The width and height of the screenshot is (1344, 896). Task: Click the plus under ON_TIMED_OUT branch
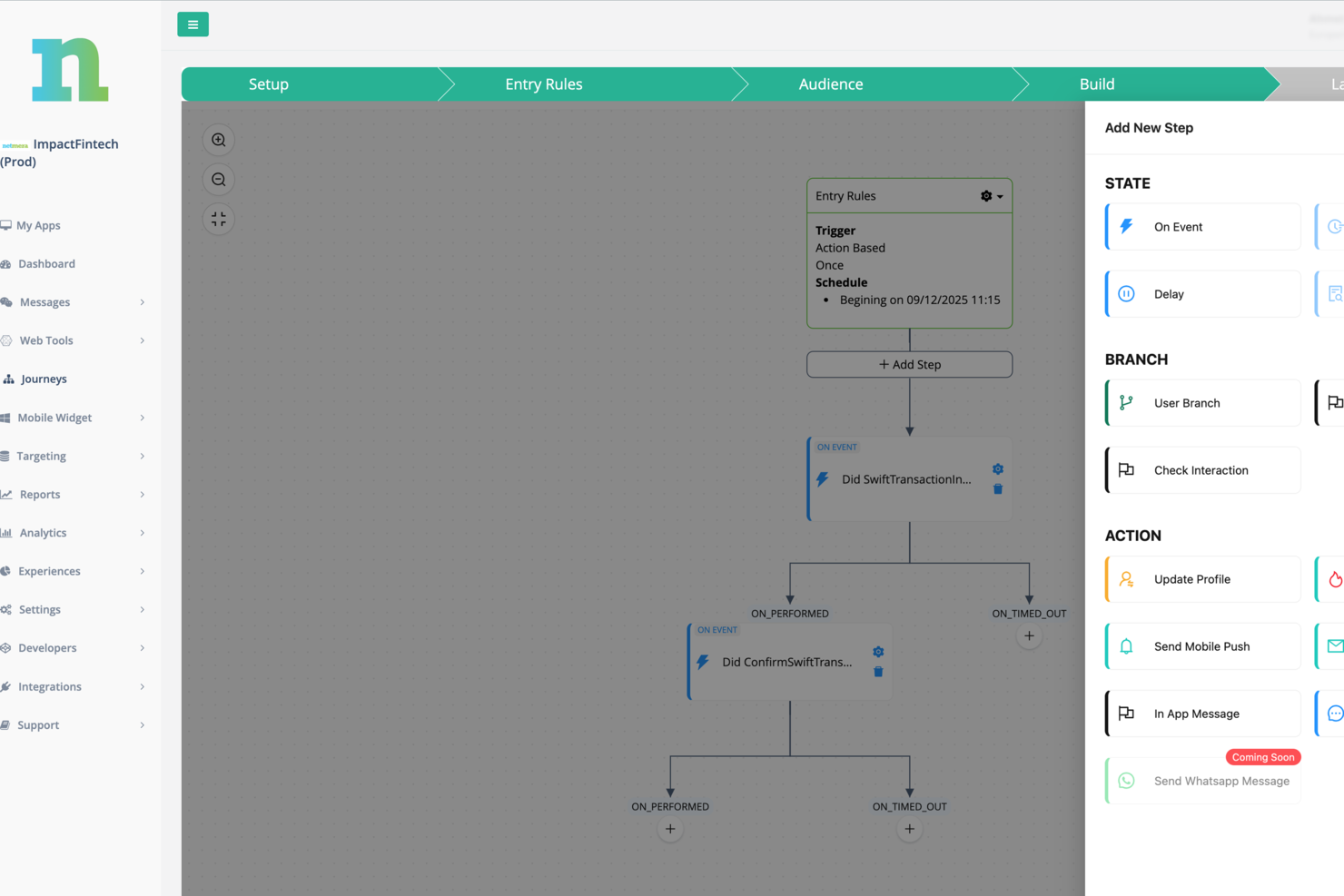1029,635
